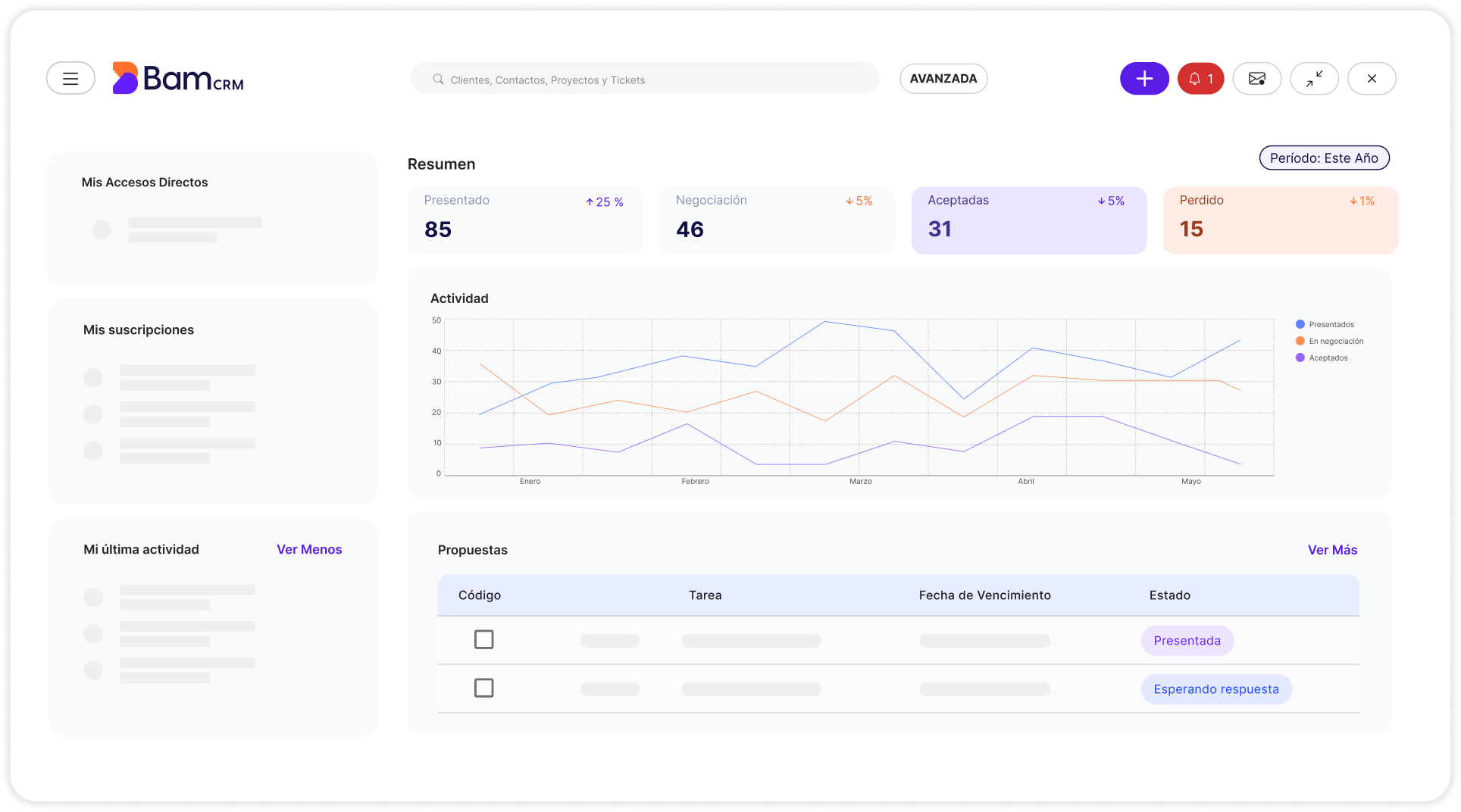Select the Perdido summary card

coord(1281,220)
